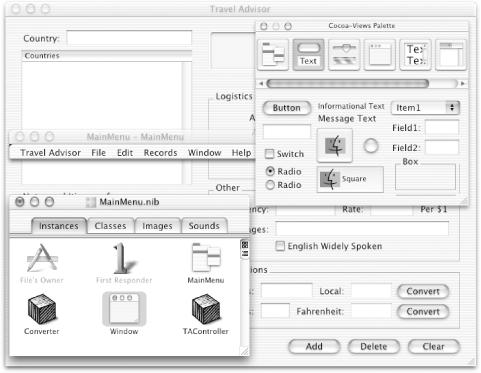Open the sliders and progress palette icon

coord(344,55)
